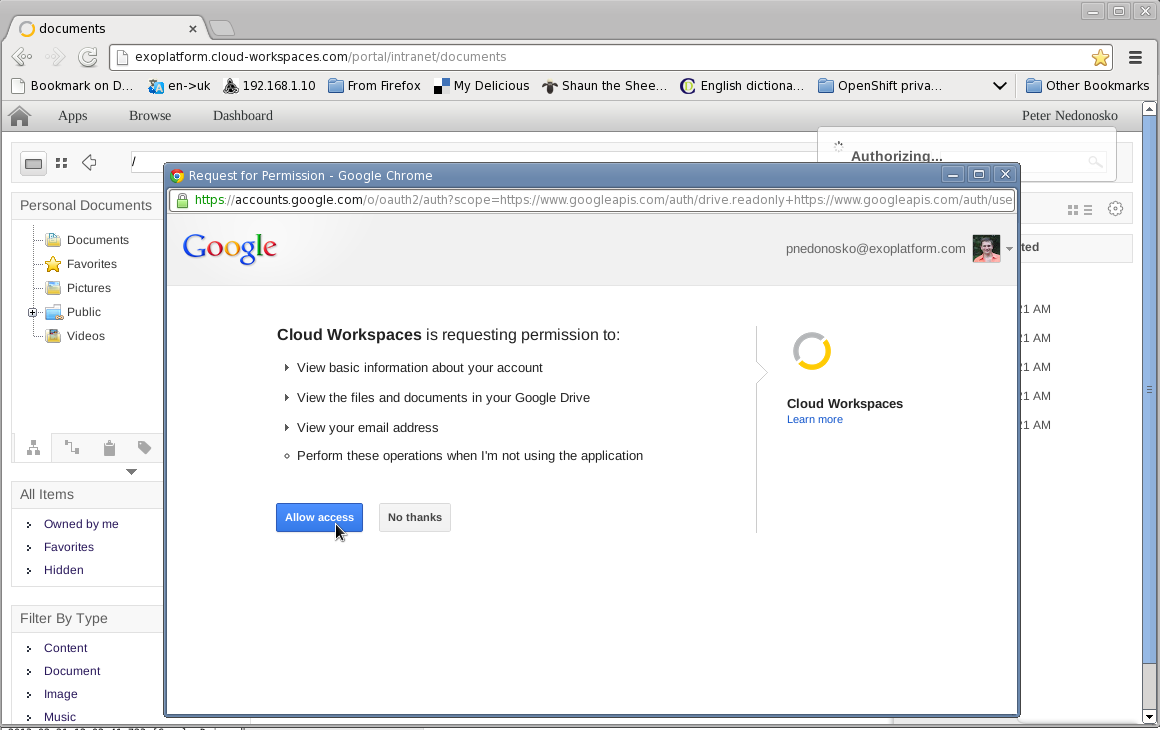
Task: Filter by type Music
Action: click(x=60, y=717)
